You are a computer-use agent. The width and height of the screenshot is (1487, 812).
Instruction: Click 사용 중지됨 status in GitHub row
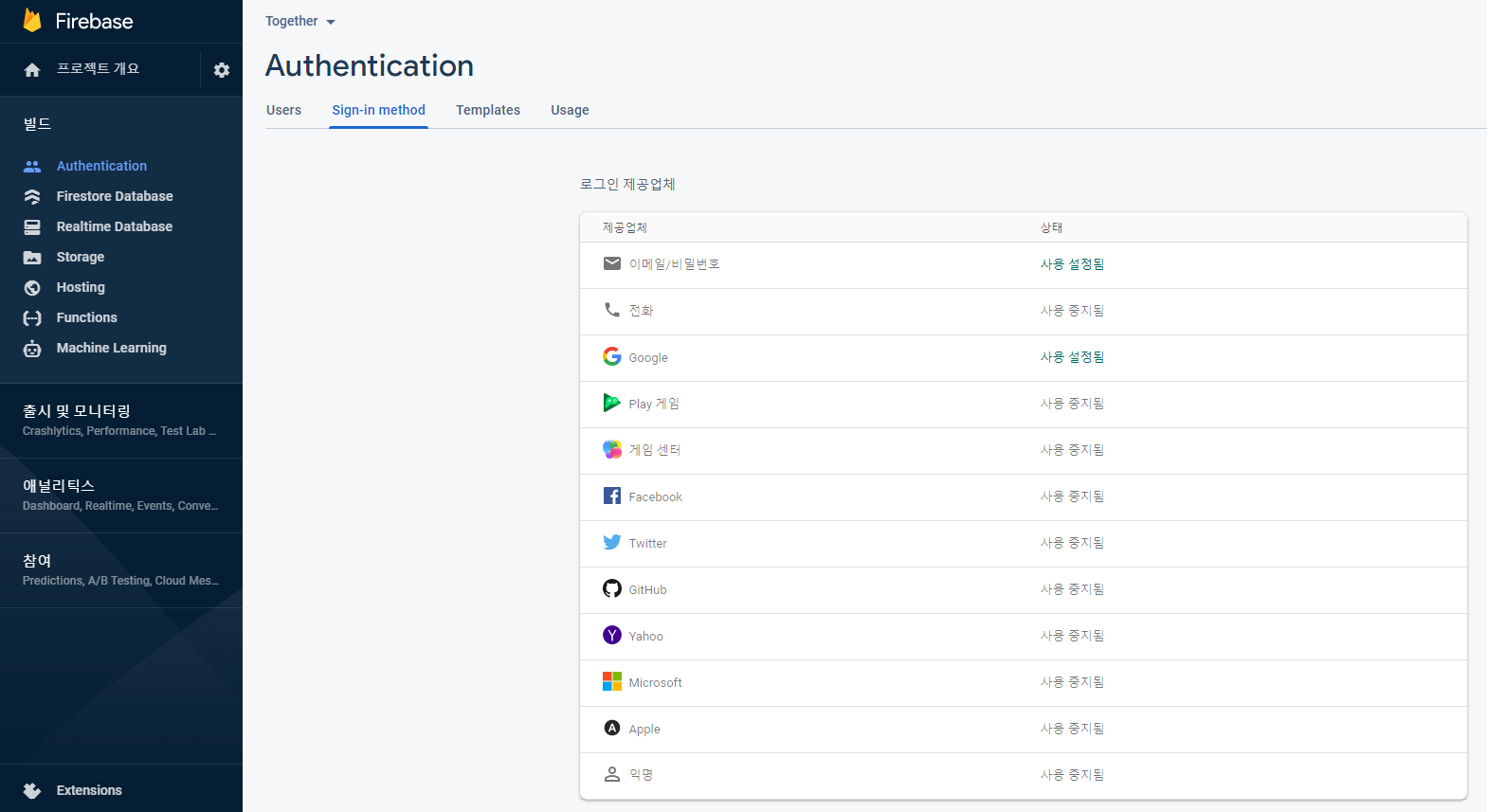coord(1072,589)
